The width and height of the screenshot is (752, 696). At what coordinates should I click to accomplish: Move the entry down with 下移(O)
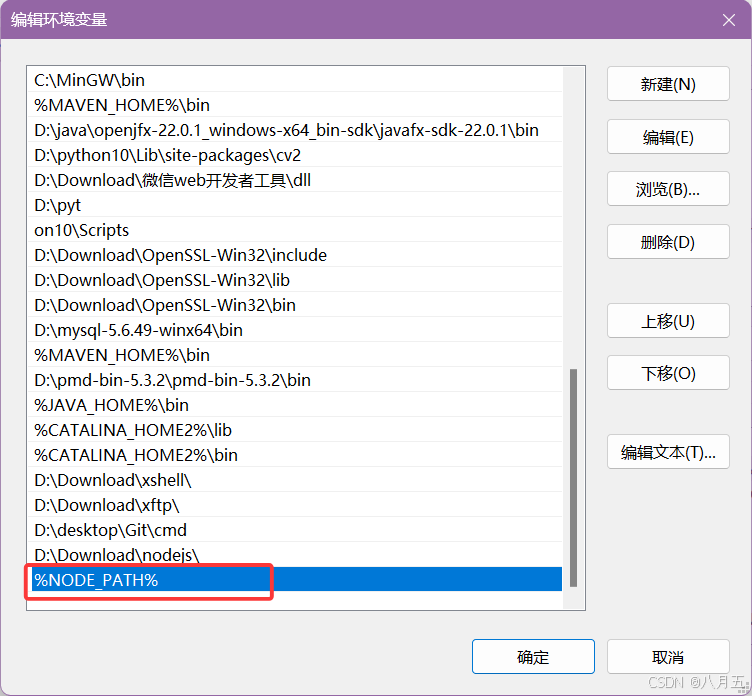coord(668,373)
